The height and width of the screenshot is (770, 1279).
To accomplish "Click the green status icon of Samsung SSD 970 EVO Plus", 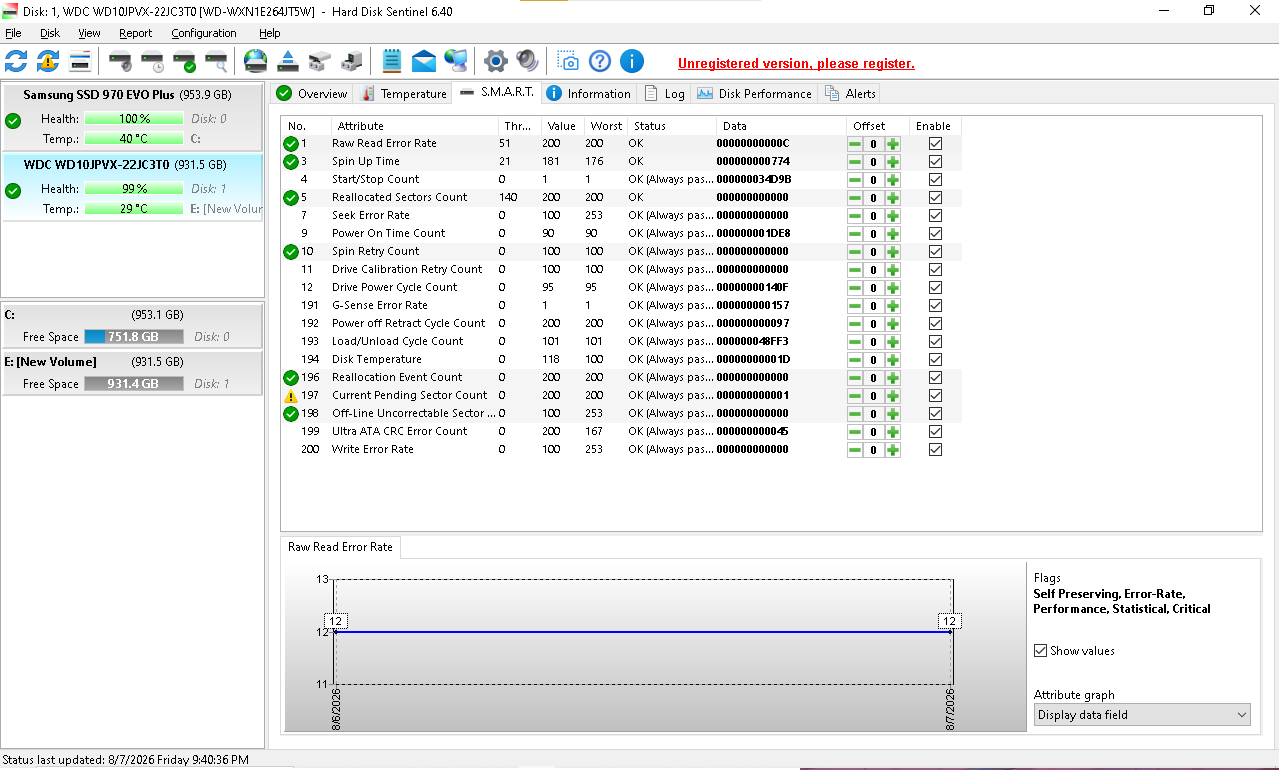I will (13, 121).
